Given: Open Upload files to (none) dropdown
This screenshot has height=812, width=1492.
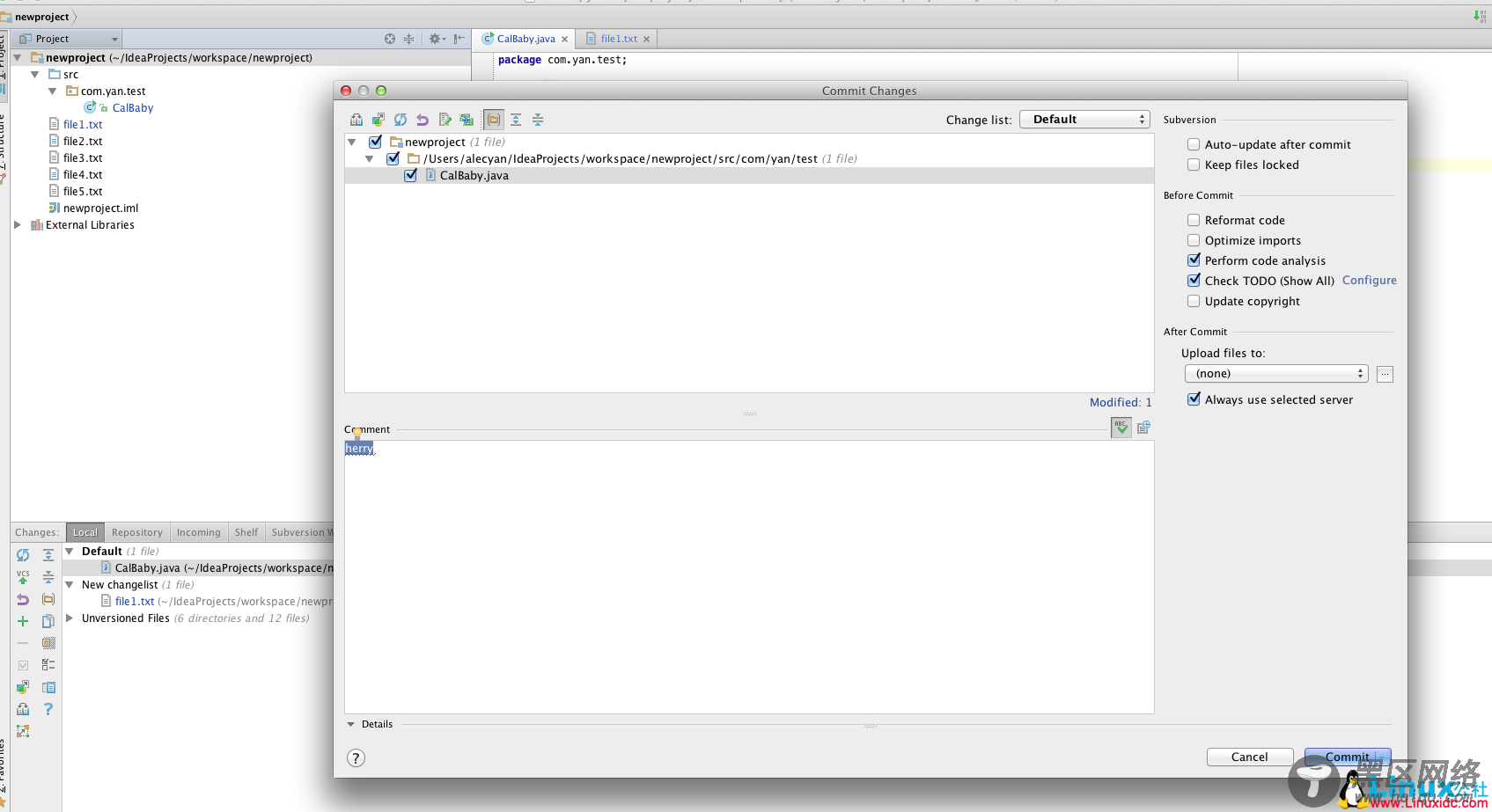Looking at the screenshot, I should pos(1276,374).
